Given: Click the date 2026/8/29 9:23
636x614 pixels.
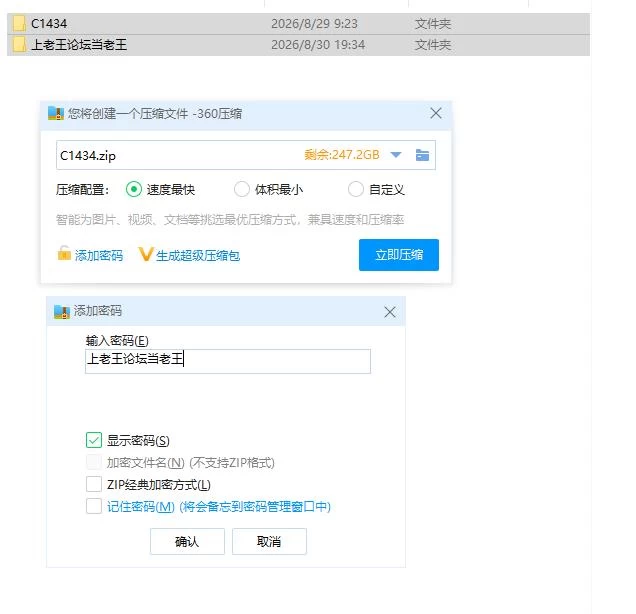Looking at the screenshot, I should [314, 24].
